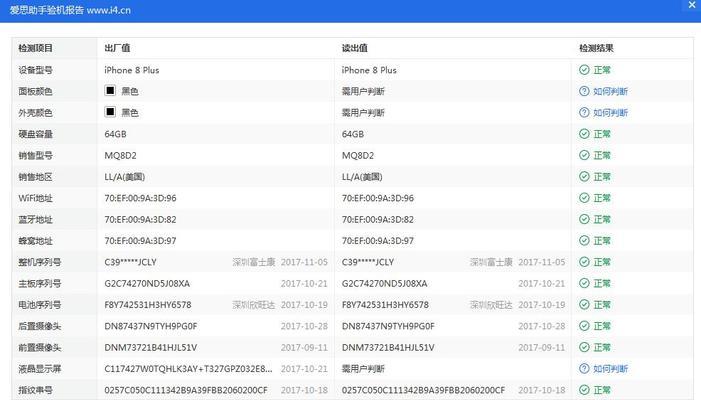
Task: Click factory rear camera serial DN87437N9TYH9PG0F
Action: tap(151, 326)
